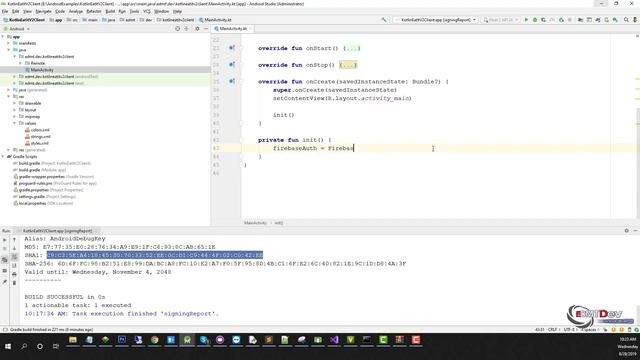Hide the Project panel with minus icon
This screenshot has height=360, width=640.
pyautogui.click(x=206, y=29)
